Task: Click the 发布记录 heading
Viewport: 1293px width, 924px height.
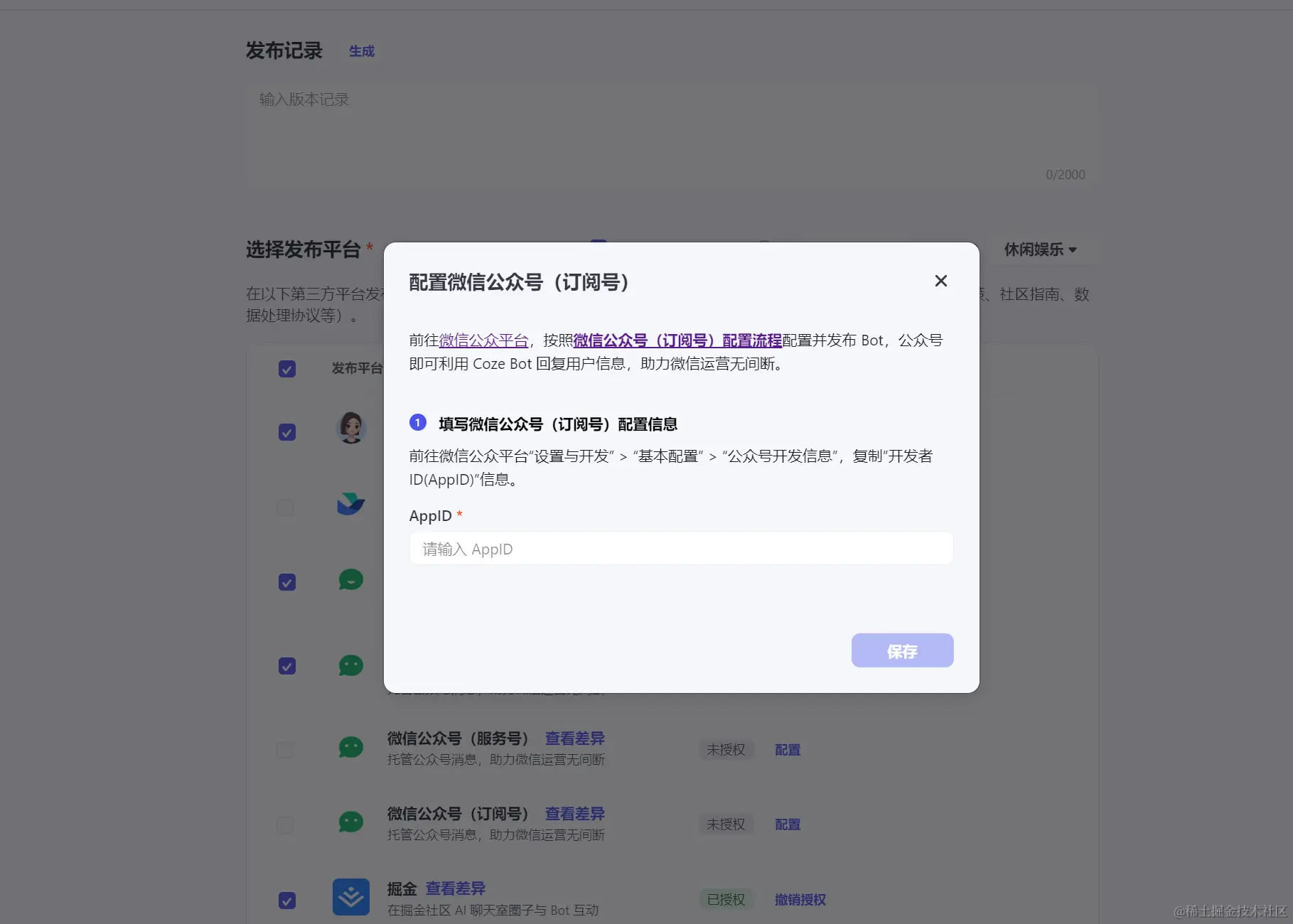Action: click(284, 50)
